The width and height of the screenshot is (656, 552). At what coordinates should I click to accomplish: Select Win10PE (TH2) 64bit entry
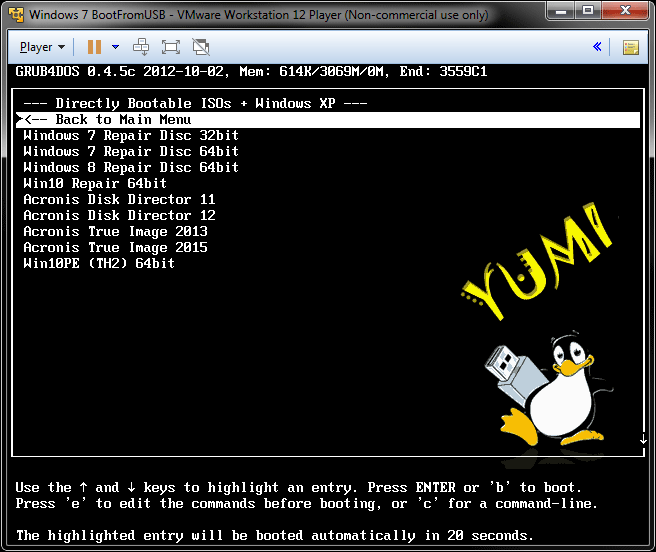click(x=99, y=263)
